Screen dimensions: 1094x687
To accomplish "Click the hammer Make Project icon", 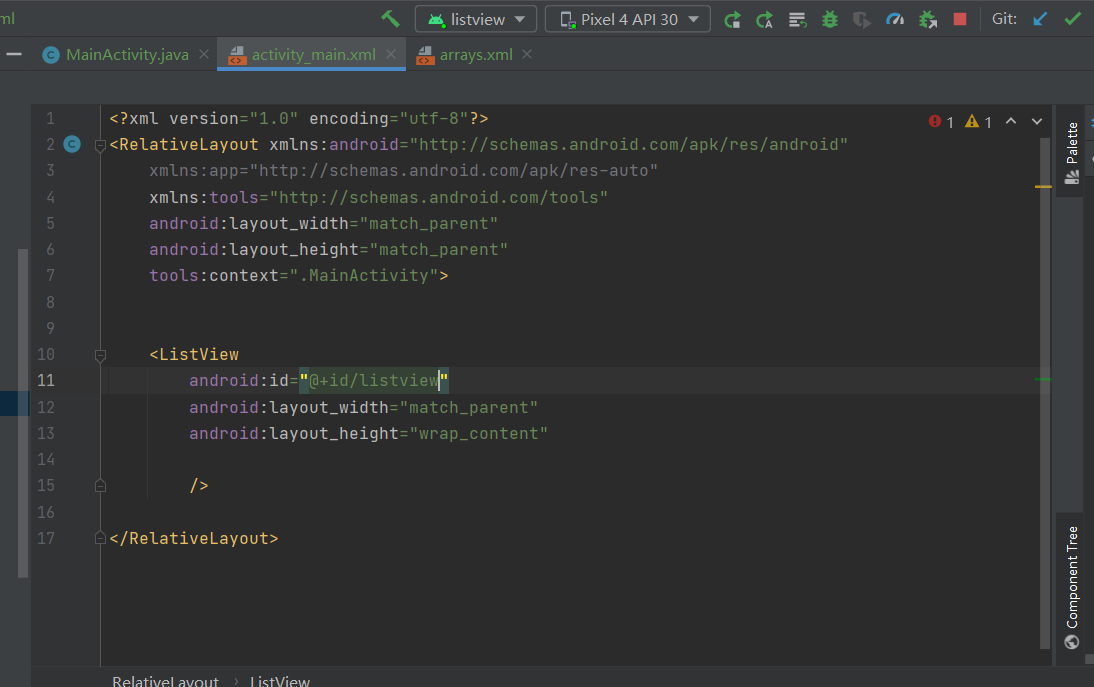I will coord(390,19).
